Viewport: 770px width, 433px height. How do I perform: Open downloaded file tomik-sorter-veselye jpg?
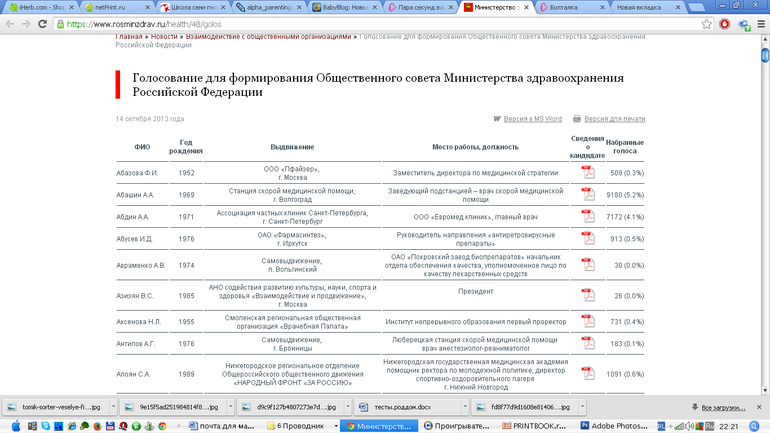pos(56,407)
